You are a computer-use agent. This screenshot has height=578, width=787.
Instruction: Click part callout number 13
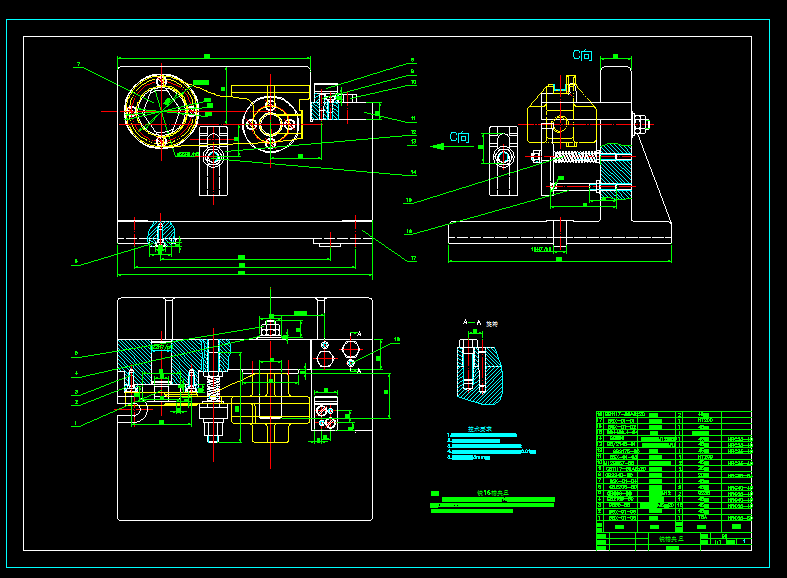(x=414, y=142)
